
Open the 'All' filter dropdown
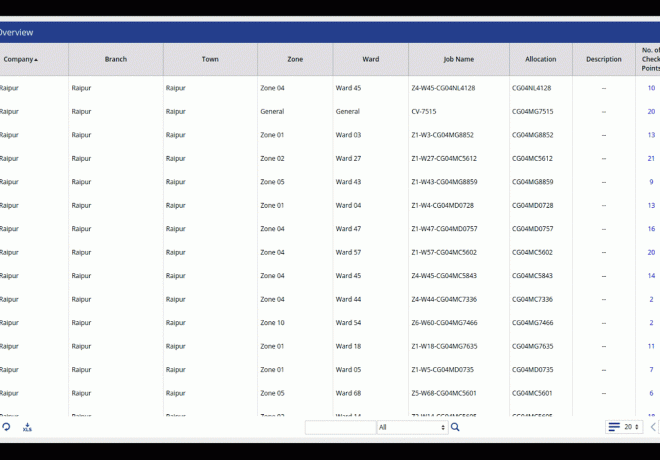pos(412,427)
